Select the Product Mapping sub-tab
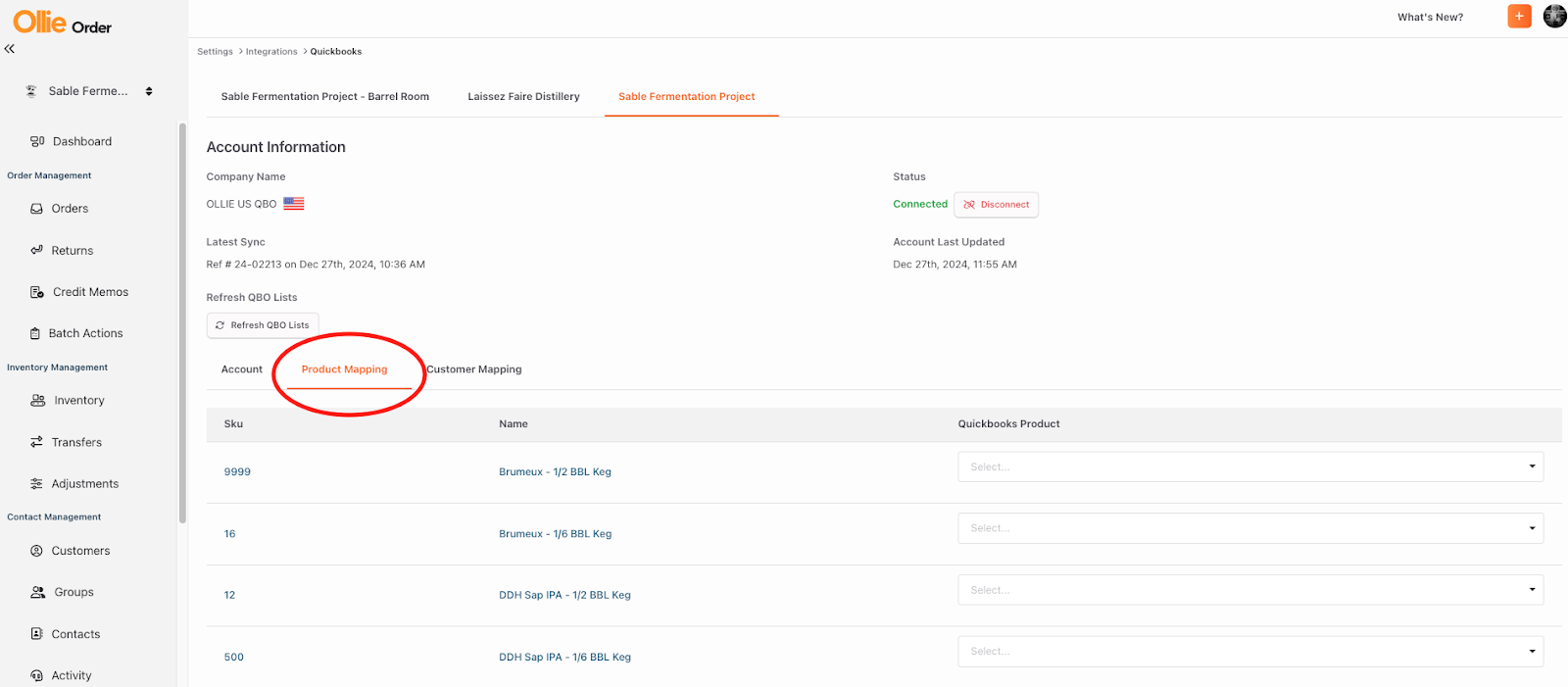1568x687 pixels. [344, 369]
